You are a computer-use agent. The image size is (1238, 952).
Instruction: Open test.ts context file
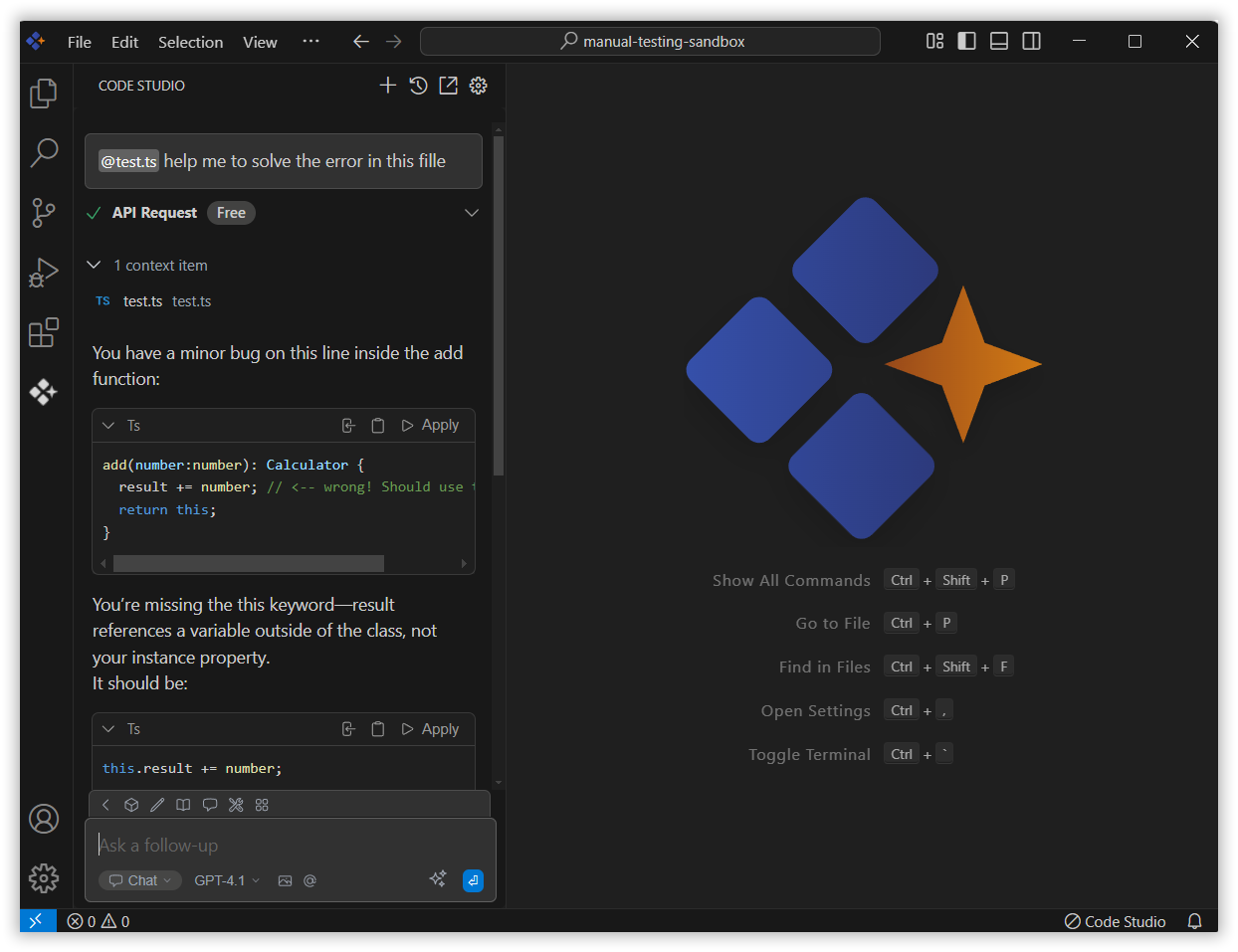pyautogui.click(x=153, y=301)
